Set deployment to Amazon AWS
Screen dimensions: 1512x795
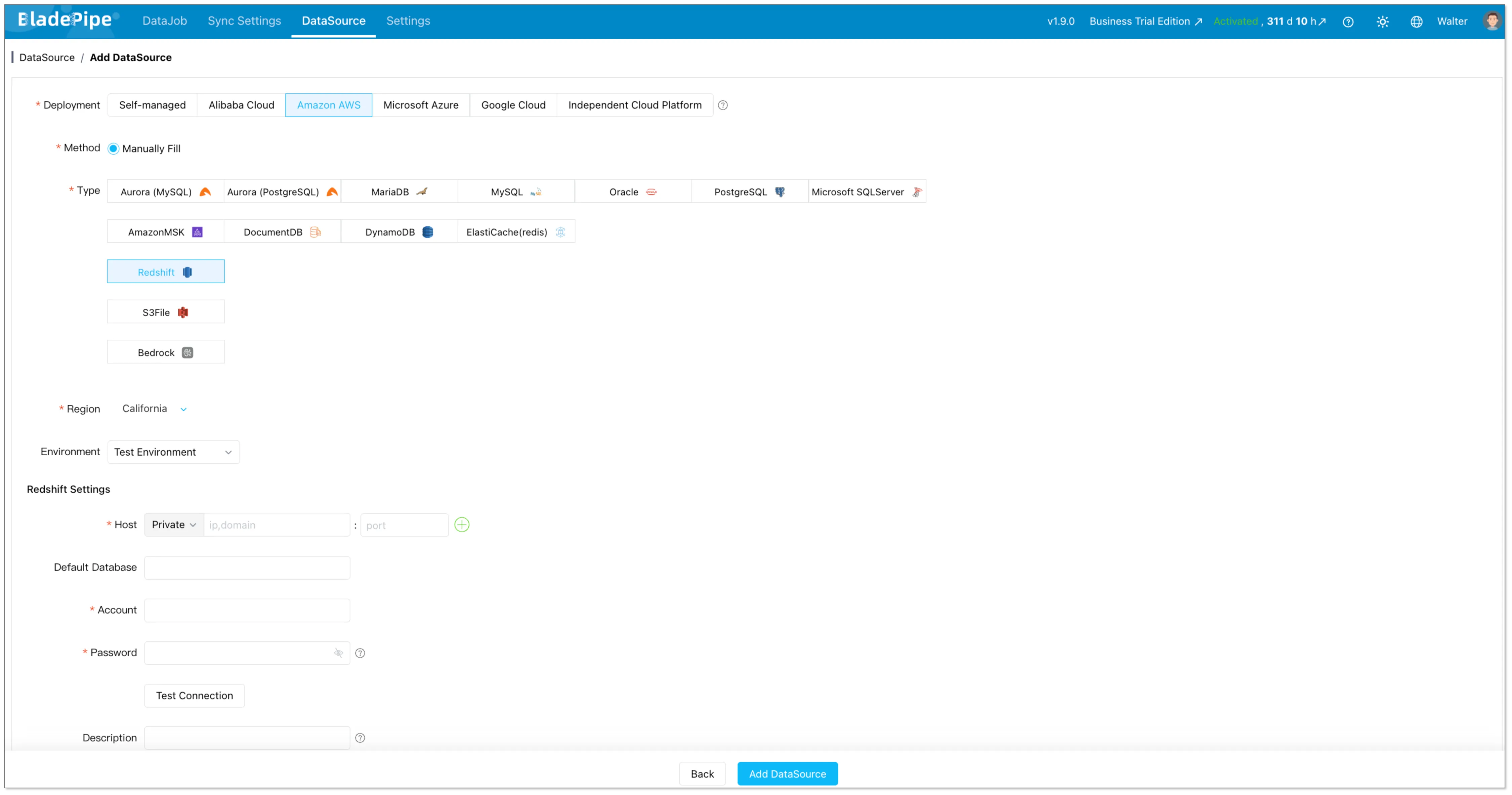[x=329, y=105]
